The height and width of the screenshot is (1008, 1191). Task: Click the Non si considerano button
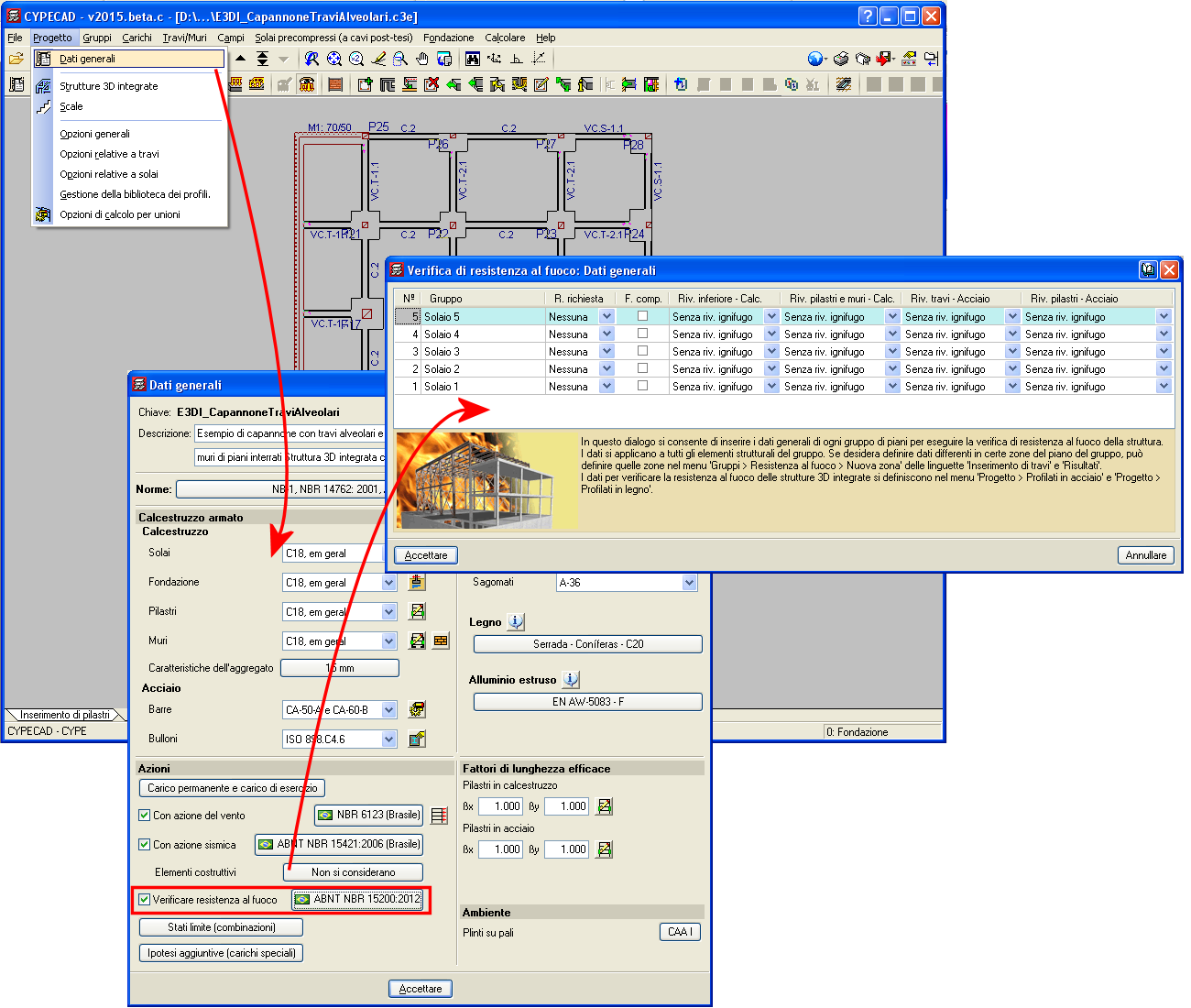[x=354, y=872]
